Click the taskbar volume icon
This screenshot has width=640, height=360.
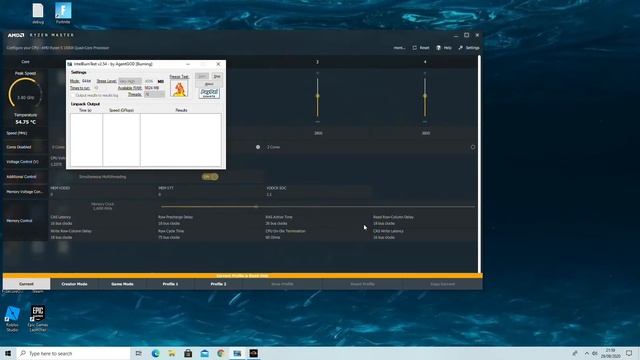[x=595, y=353]
